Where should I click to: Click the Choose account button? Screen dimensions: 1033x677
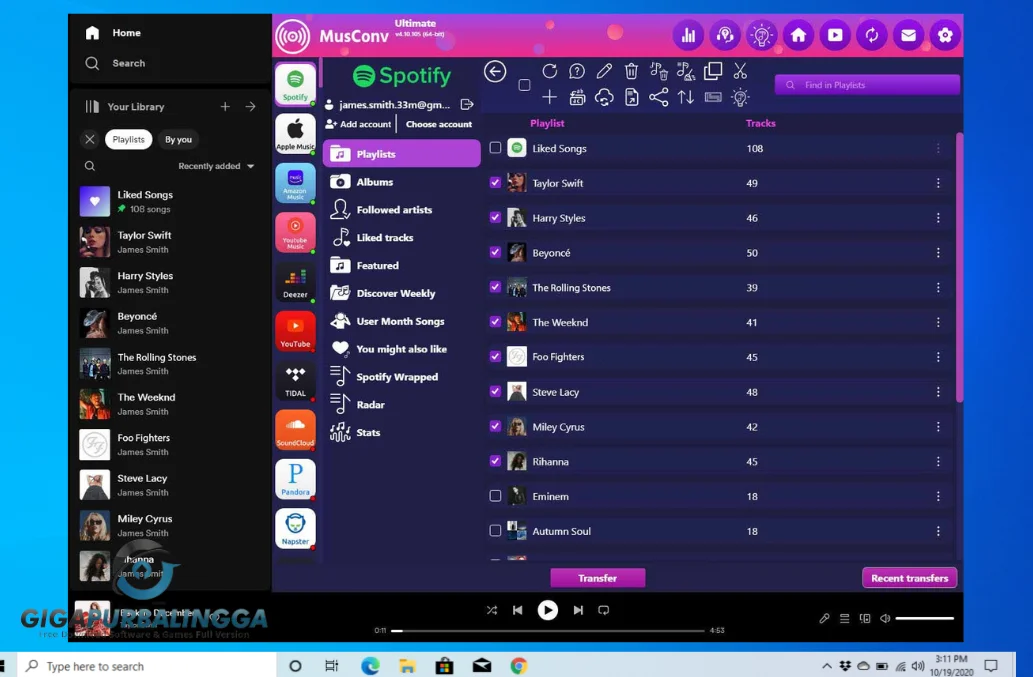[439, 124]
